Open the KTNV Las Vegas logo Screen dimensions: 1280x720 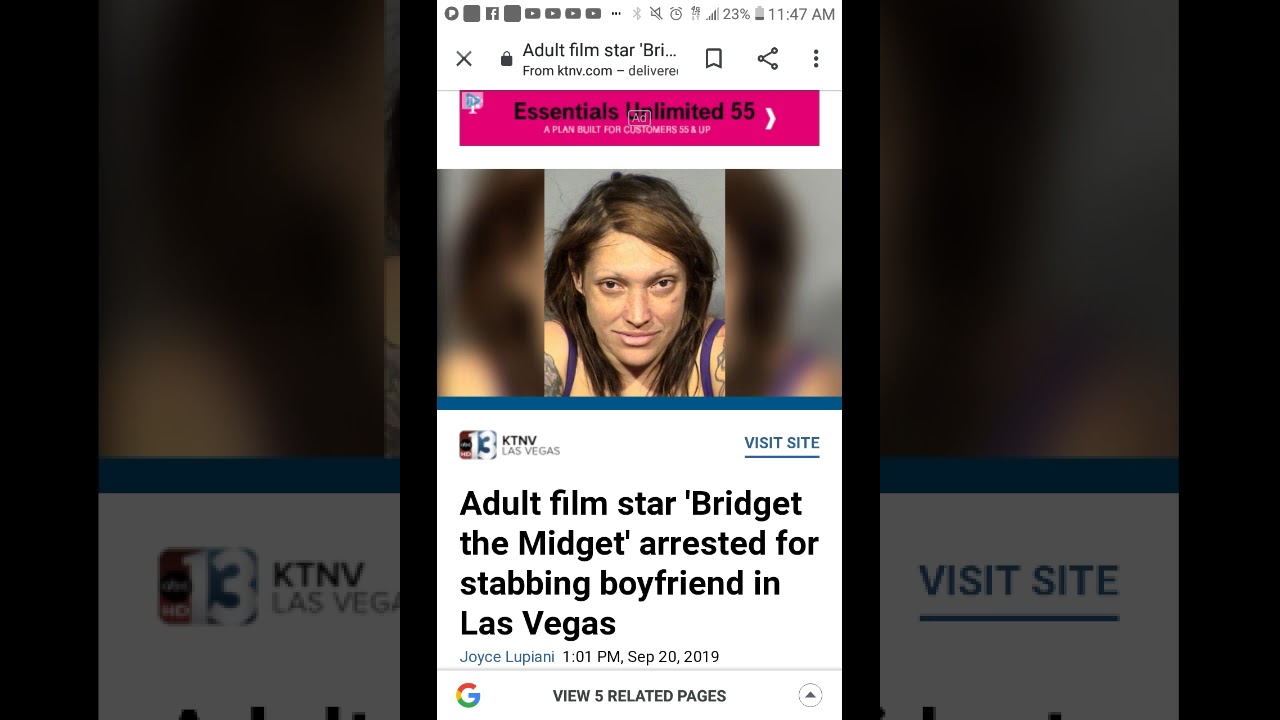pos(510,445)
